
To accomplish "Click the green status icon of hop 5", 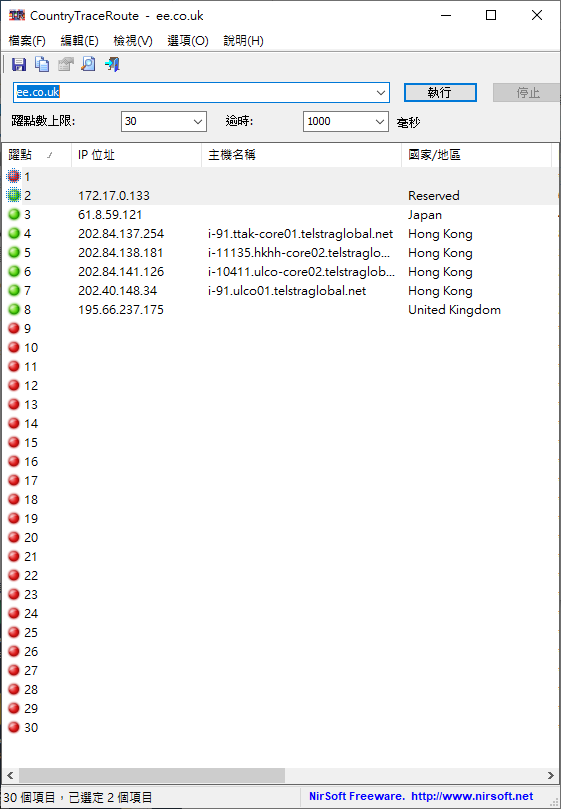I will 14,252.
